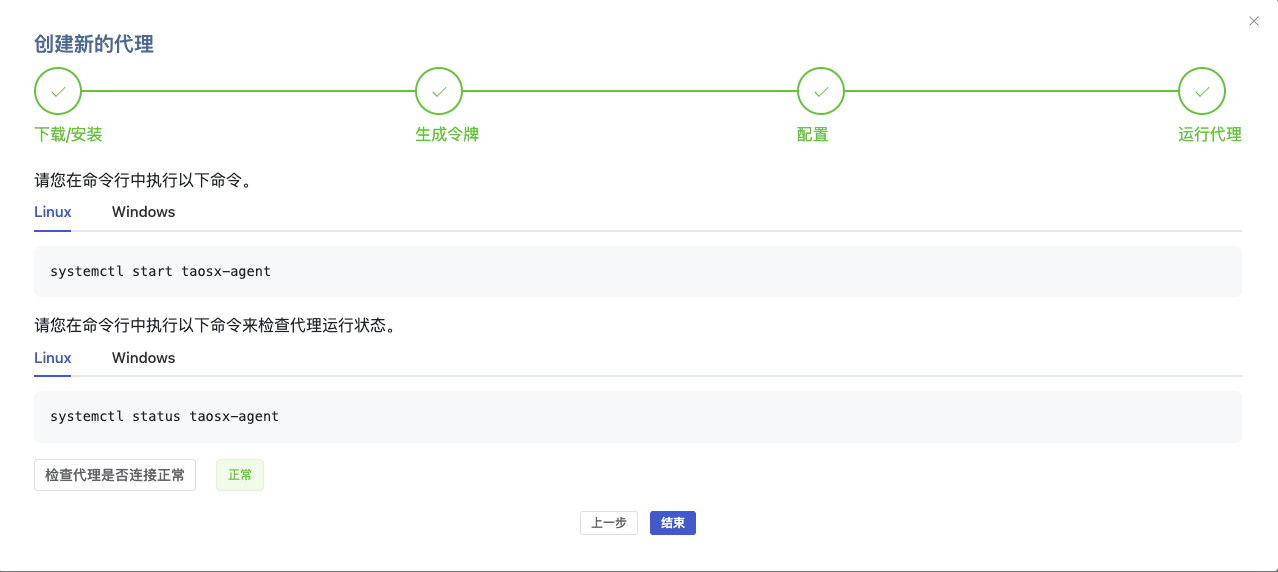Click the 配置 step label

(813, 134)
